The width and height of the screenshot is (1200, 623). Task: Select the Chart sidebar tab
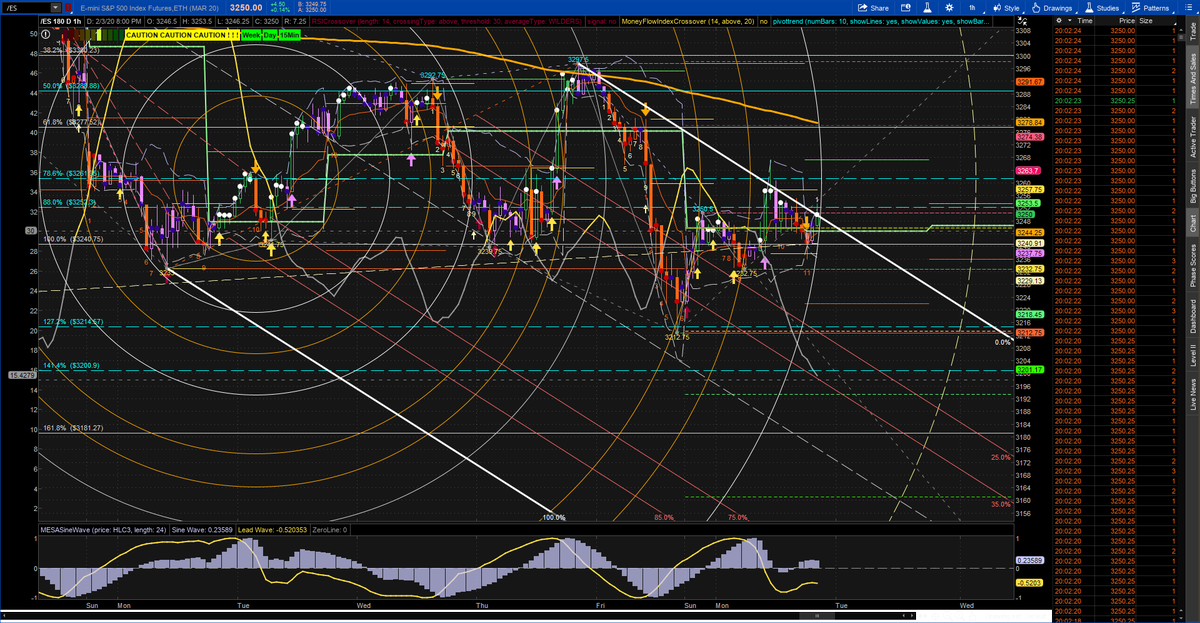pos(1192,225)
